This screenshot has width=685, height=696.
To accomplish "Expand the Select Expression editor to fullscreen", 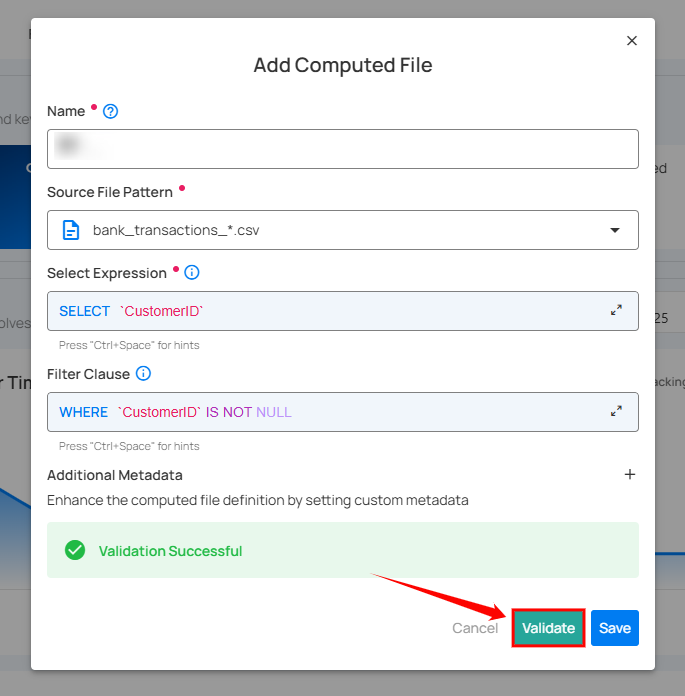I will (x=616, y=311).
